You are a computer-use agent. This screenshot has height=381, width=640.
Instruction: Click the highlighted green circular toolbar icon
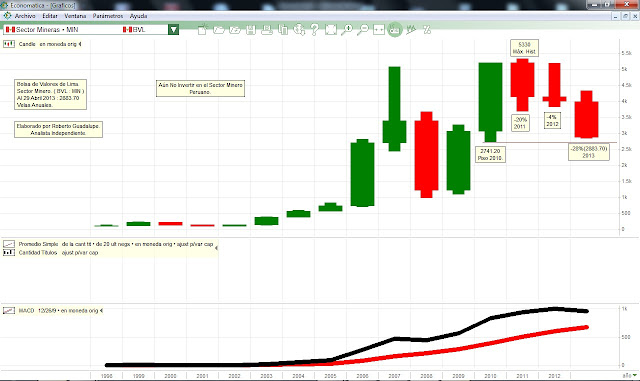[395, 29]
